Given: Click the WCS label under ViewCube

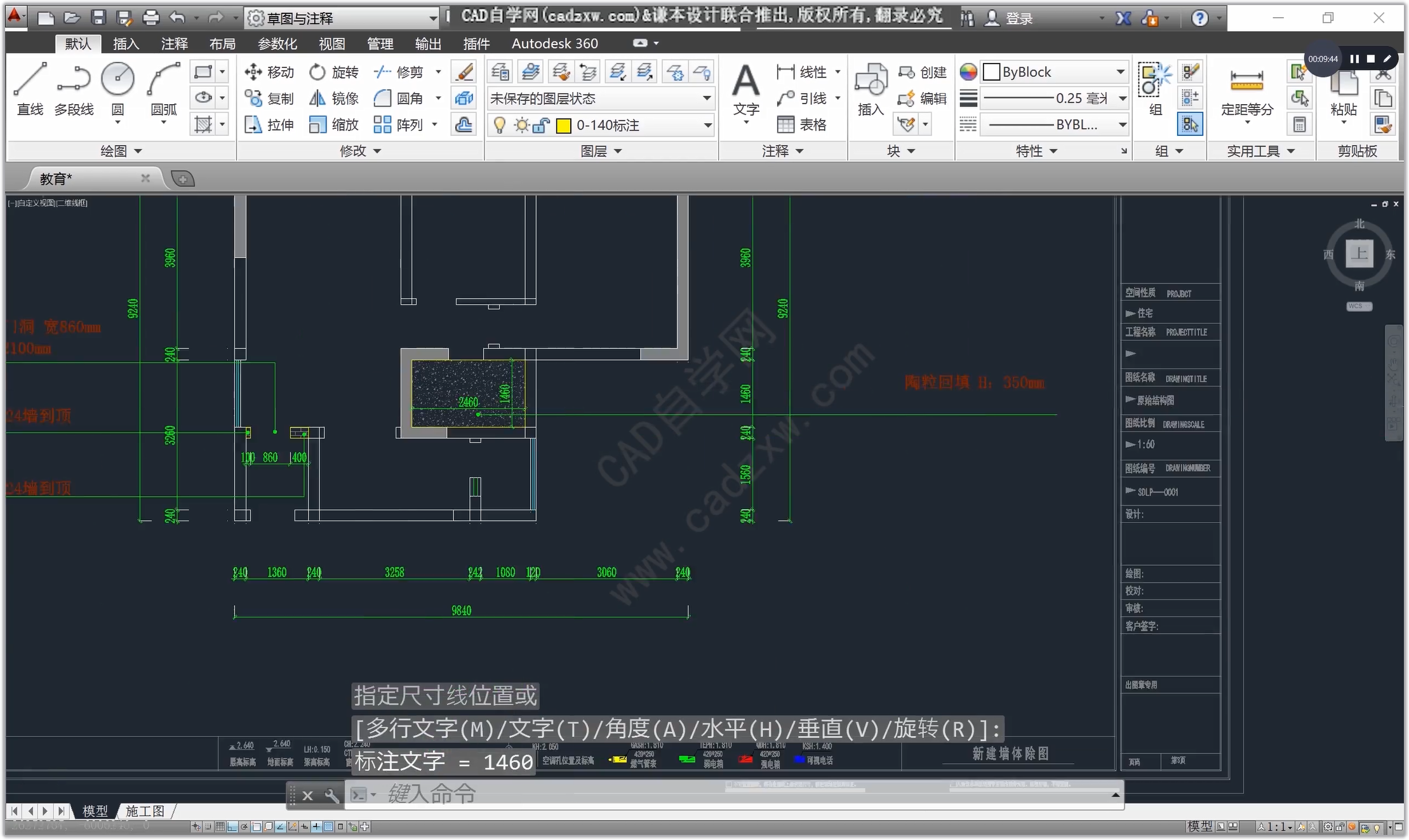Looking at the screenshot, I should 1359,306.
